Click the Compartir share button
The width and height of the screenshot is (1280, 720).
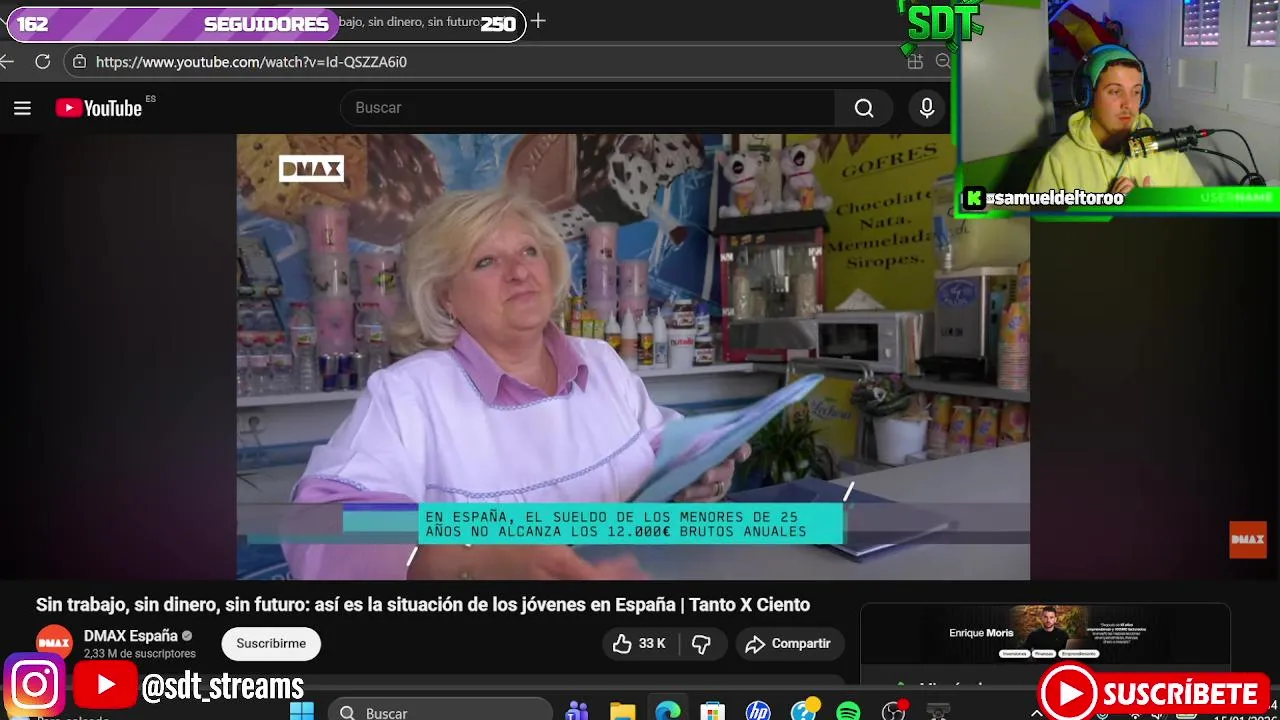[789, 644]
